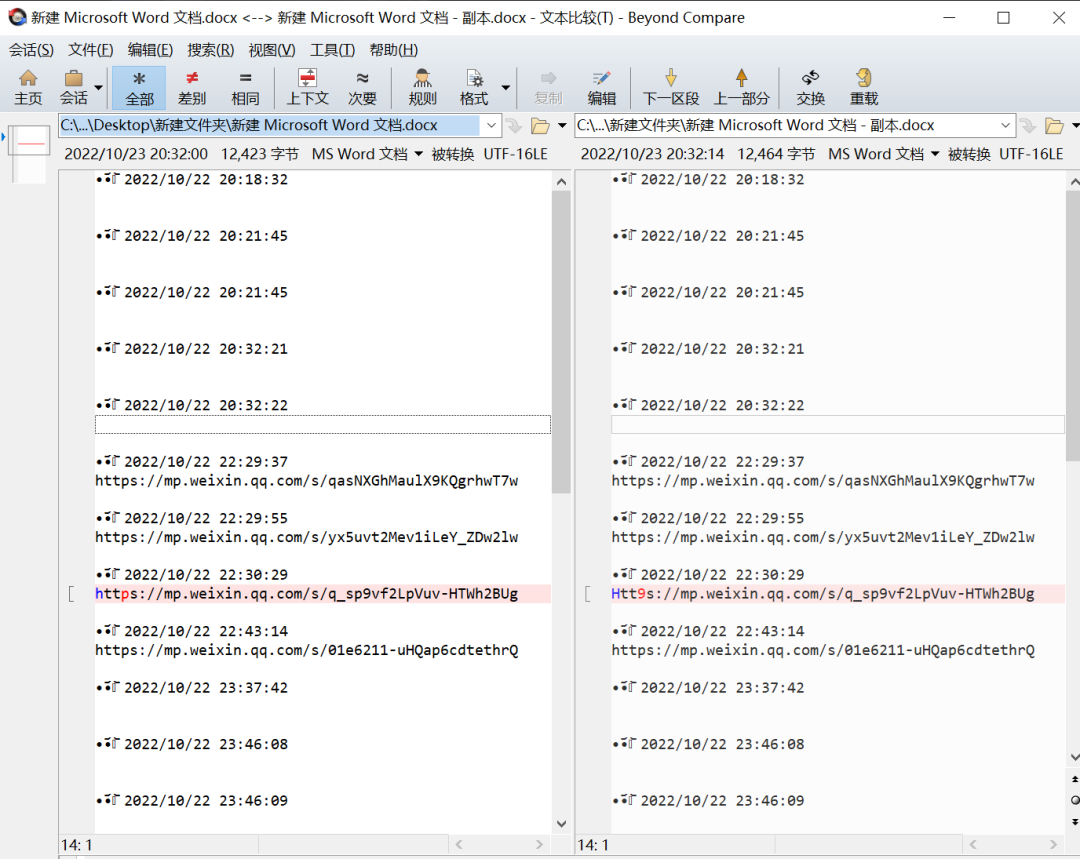Open the 搜索(R) menu
Screen dimensions: 1080x859
tap(211, 50)
